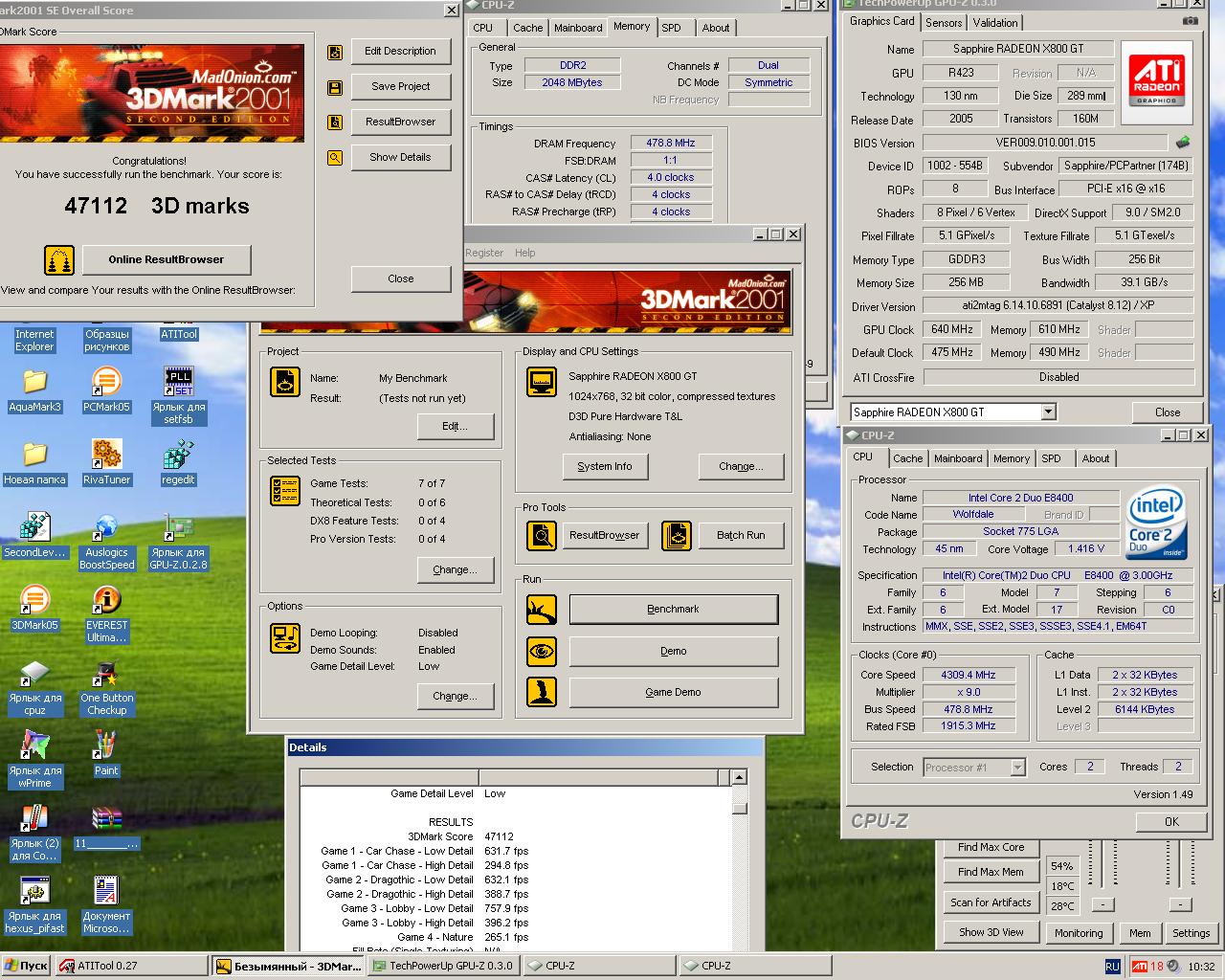Click the Benchmark button in 3DMark
The image size is (1225, 980).
[x=674, y=610]
